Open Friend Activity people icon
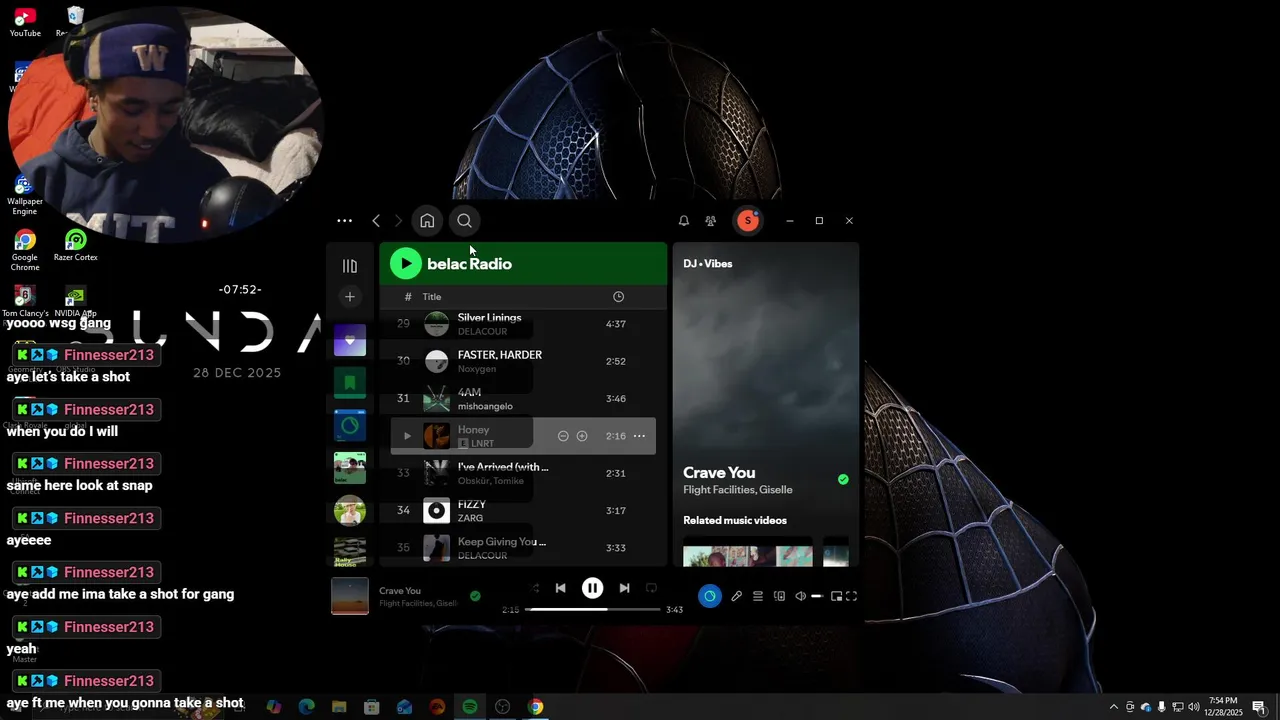1280x720 pixels. (711, 221)
